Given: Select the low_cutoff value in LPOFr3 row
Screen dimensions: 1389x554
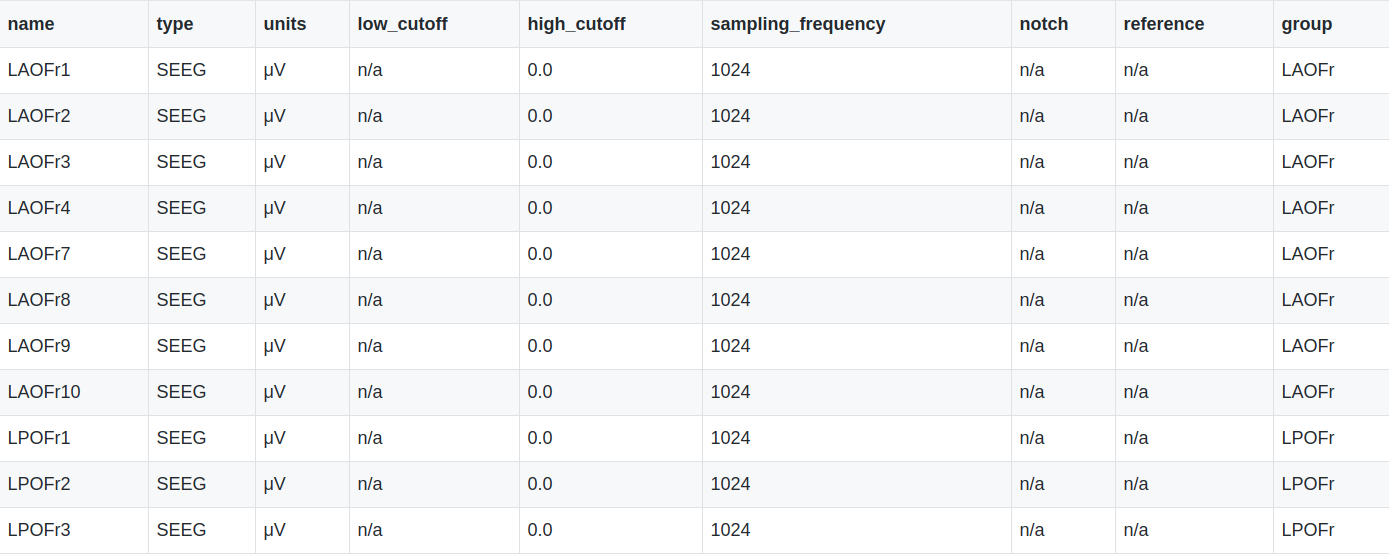Looking at the screenshot, I should 370,530.
